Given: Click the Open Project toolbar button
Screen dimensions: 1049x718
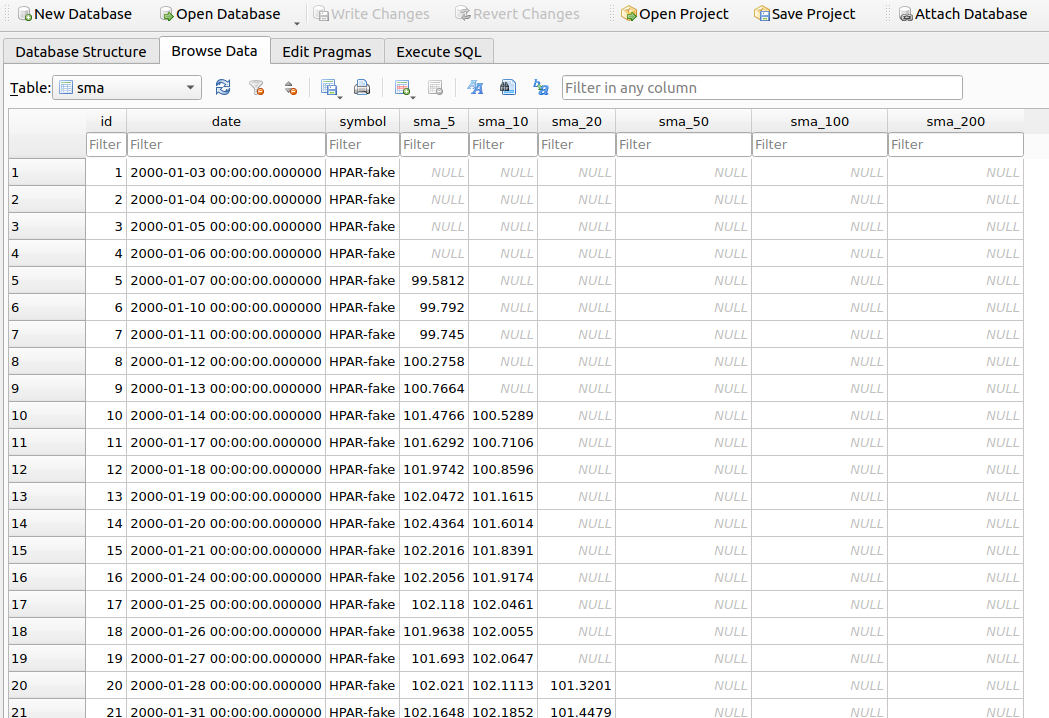Looking at the screenshot, I should pos(674,14).
